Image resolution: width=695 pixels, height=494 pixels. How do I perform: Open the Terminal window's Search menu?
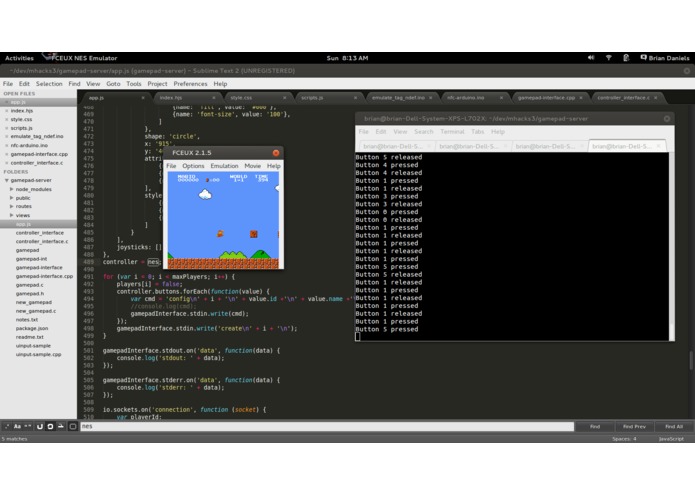(x=424, y=132)
